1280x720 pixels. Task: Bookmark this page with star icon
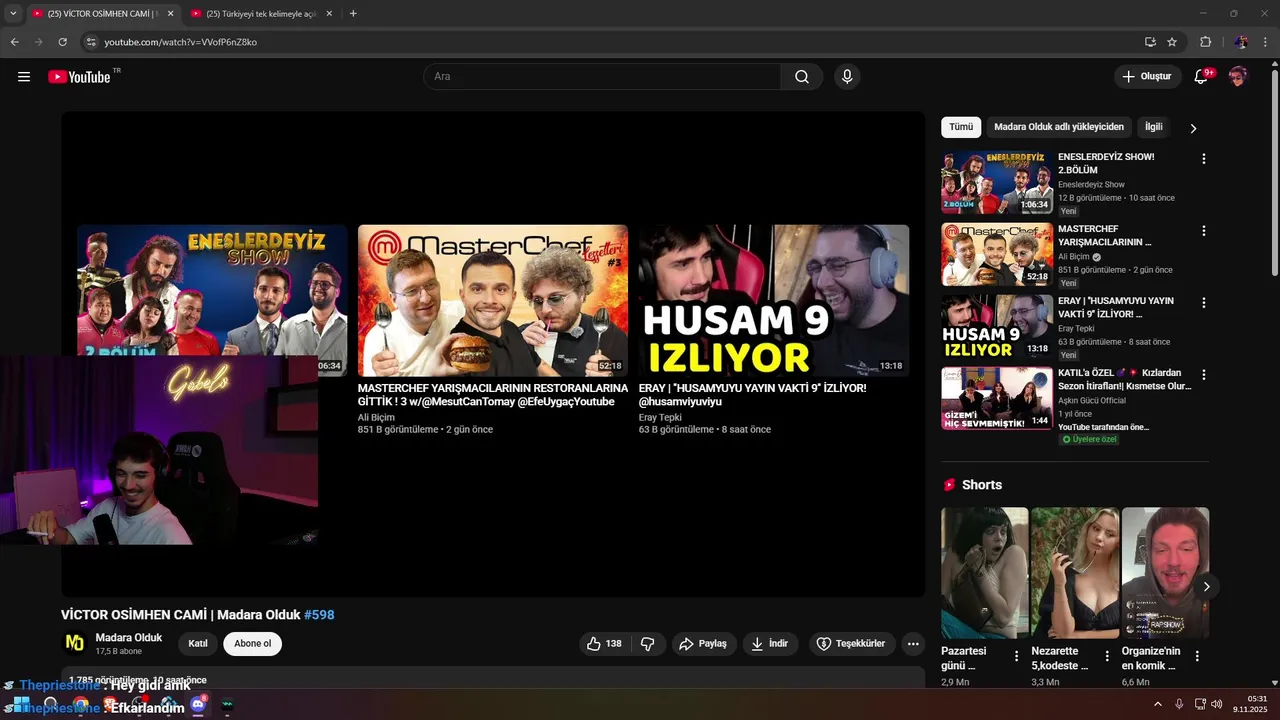click(1172, 42)
